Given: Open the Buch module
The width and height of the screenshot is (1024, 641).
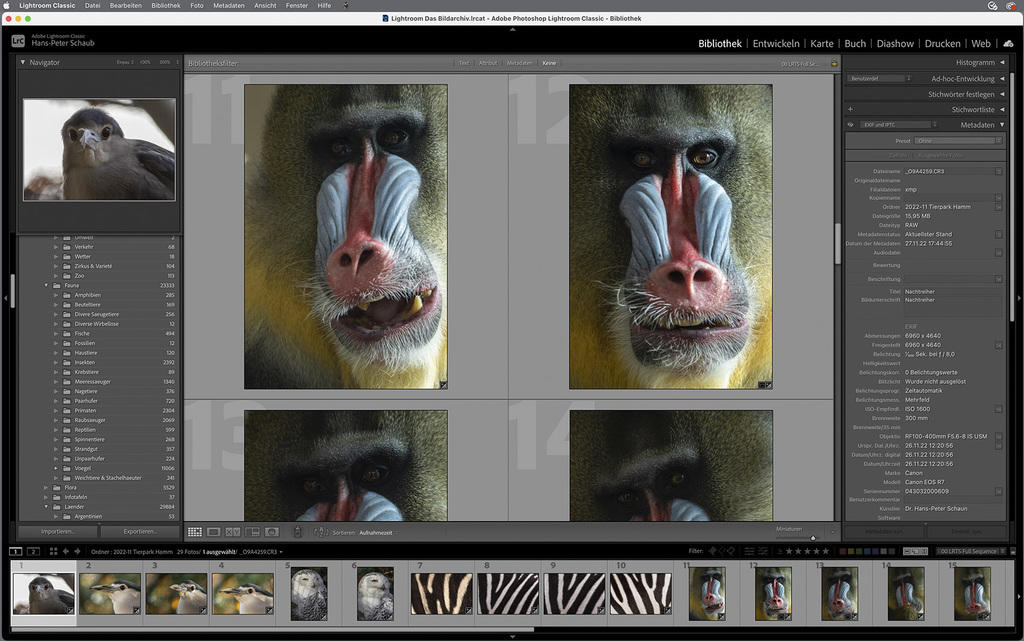Looking at the screenshot, I should pyautogui.click(x=855, y=44).
